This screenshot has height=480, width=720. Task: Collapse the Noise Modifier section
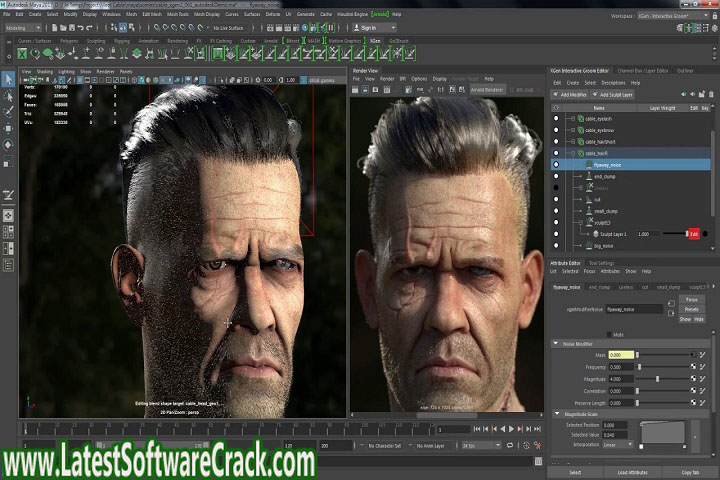pyautogui.click(x=556, y=343)
